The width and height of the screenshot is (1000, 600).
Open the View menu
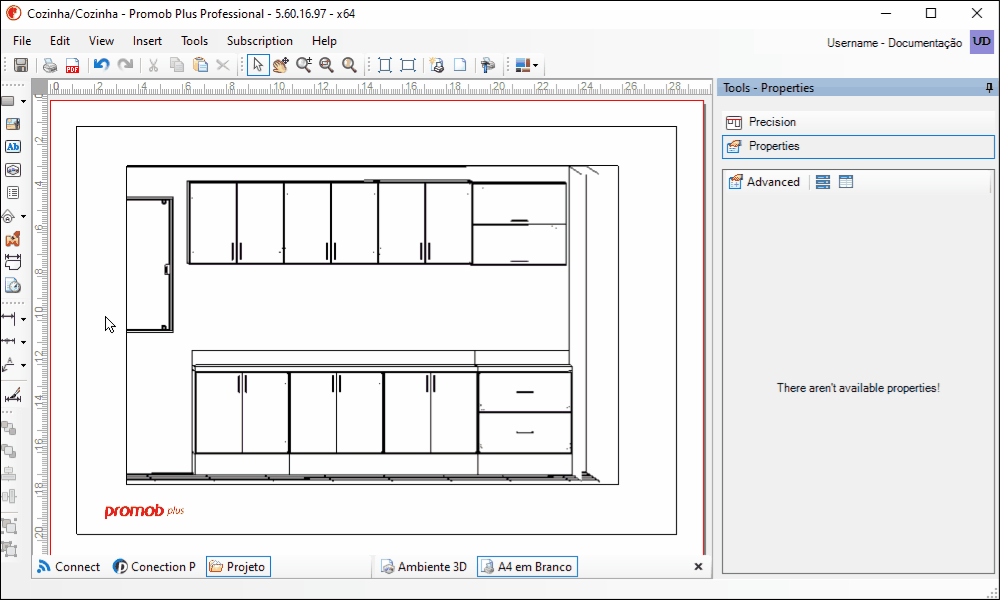[x=101, y=41]
